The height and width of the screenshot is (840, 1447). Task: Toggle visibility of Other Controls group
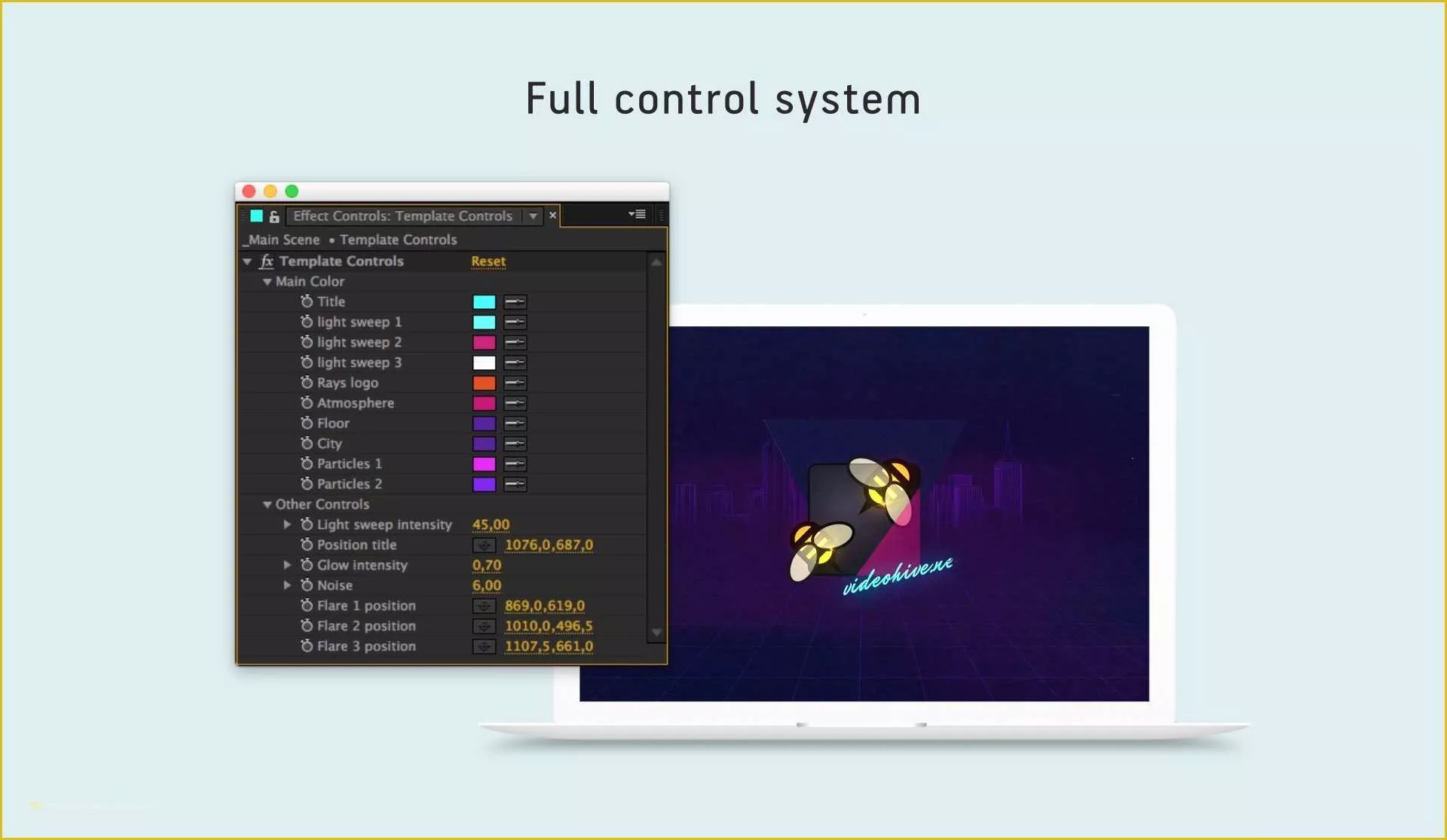[x=268, y=504]
